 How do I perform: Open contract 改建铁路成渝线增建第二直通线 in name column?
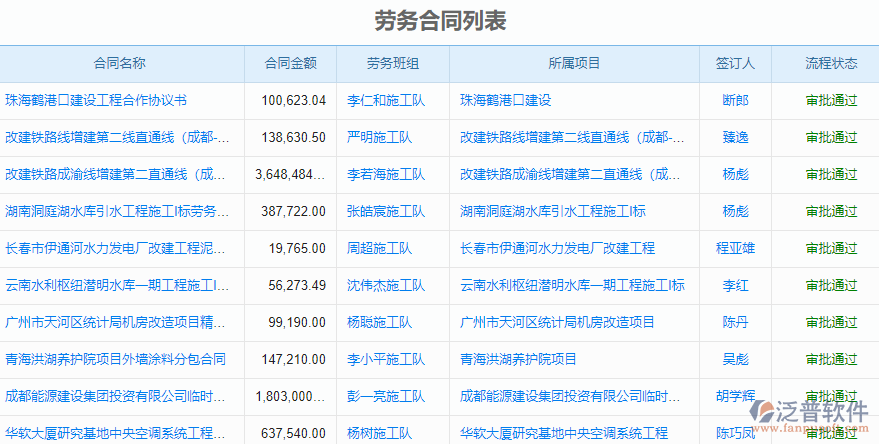(x=115, y=174)
